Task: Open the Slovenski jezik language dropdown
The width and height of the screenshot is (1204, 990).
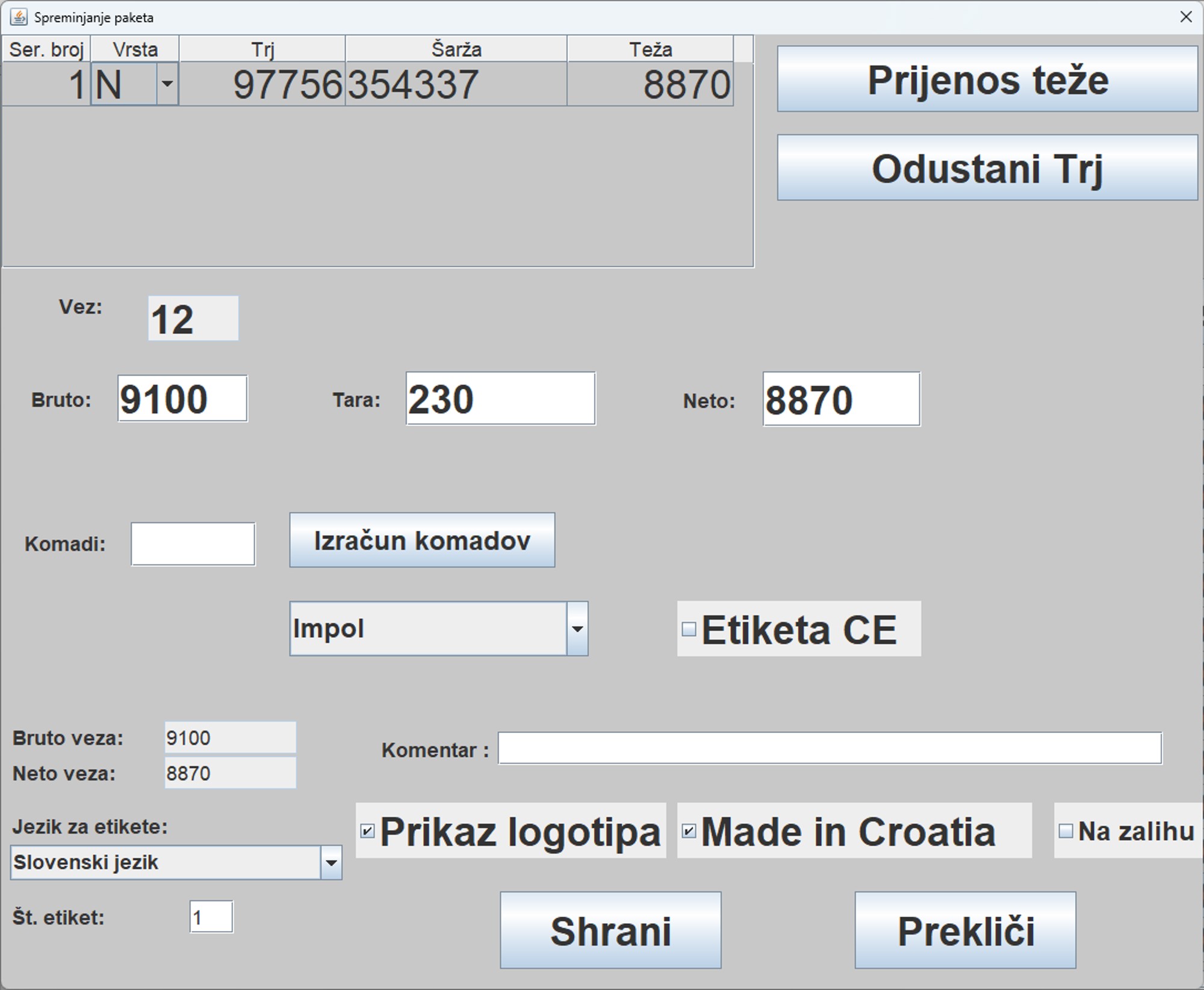Action: [331, 862]
